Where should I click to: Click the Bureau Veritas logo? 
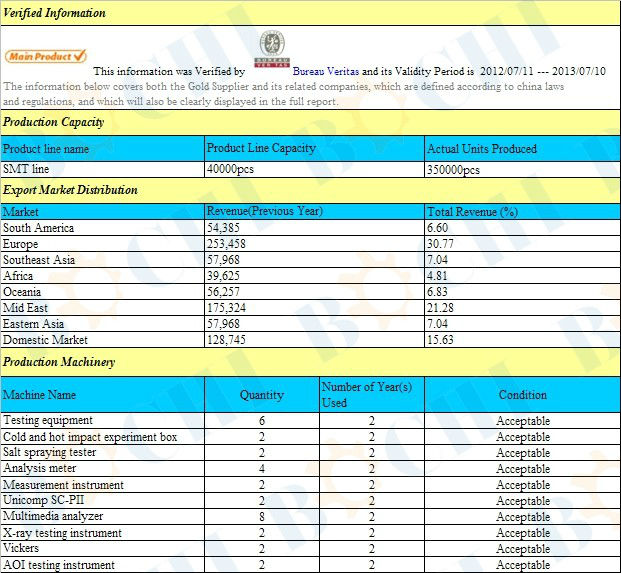point(272,49)
